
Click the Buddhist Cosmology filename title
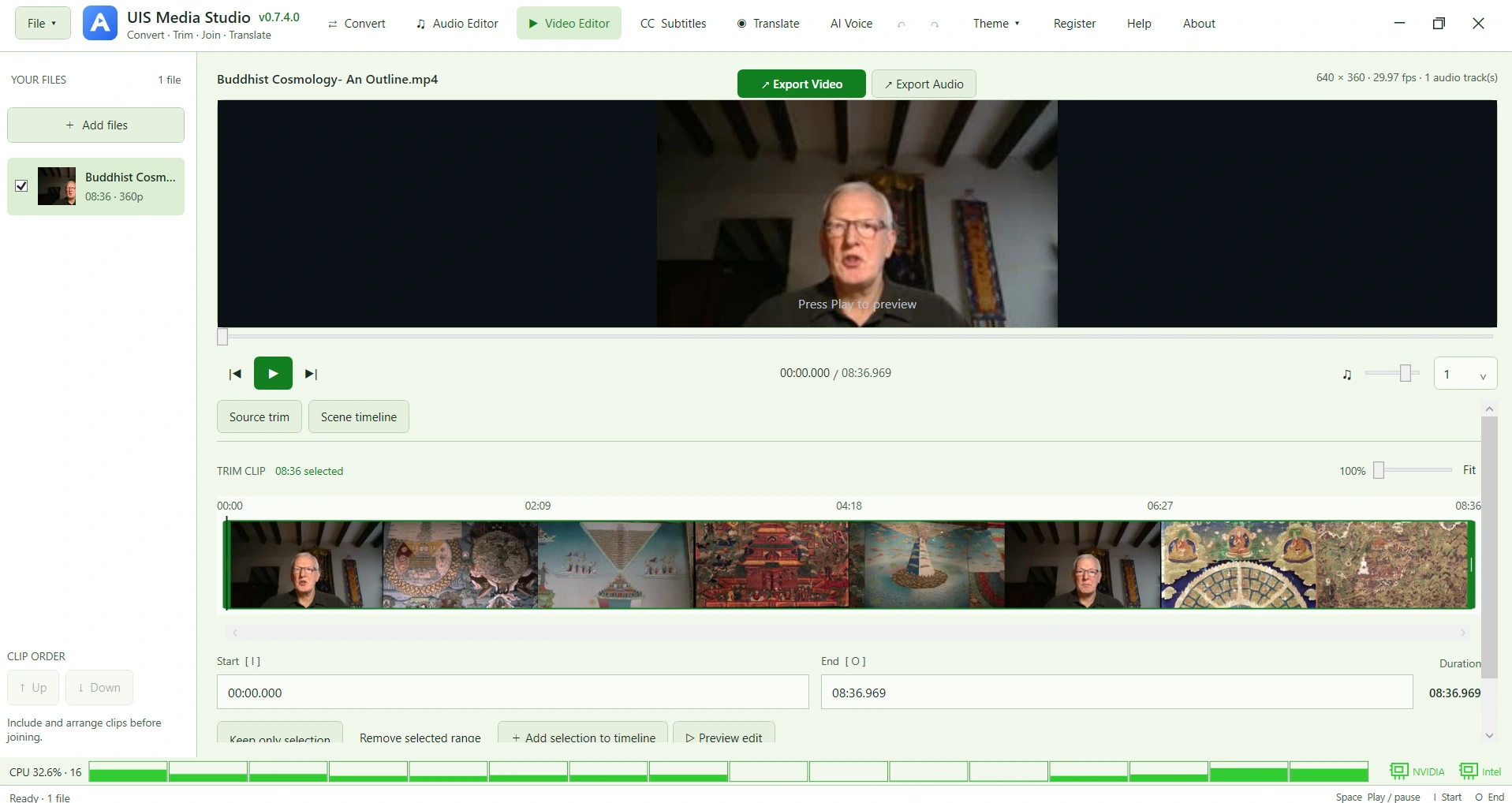pyautogui.click(x=327, y=79)
